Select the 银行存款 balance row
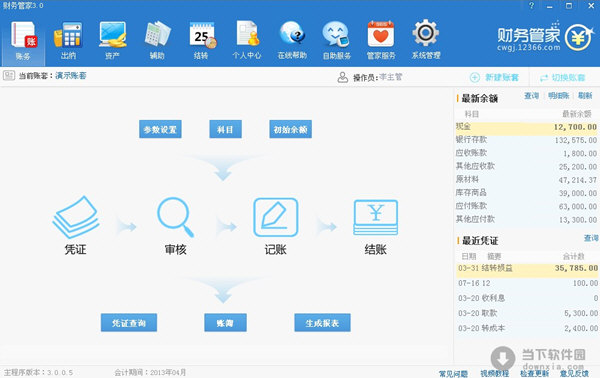The height and width of the screenshot is (378, 600). pyautogui.click(x=526, y=140)
